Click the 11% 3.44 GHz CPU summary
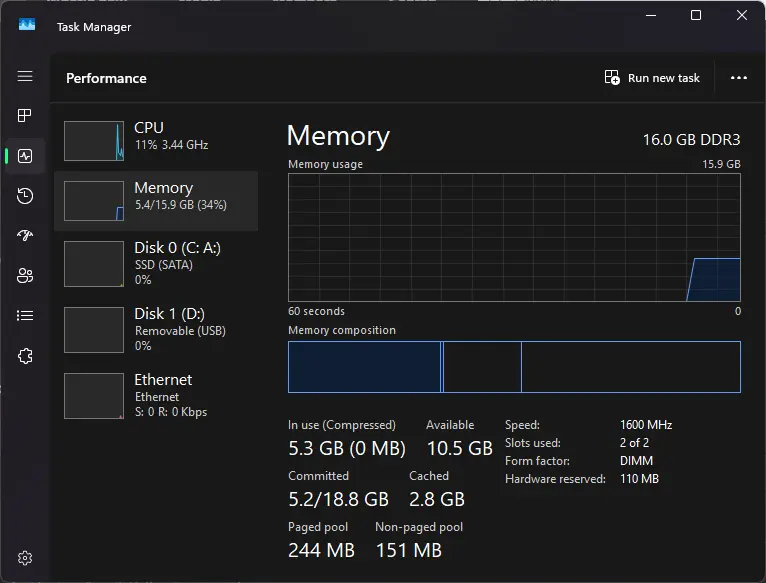This screenshot has width=766, height=583. [x=171, y=145]
